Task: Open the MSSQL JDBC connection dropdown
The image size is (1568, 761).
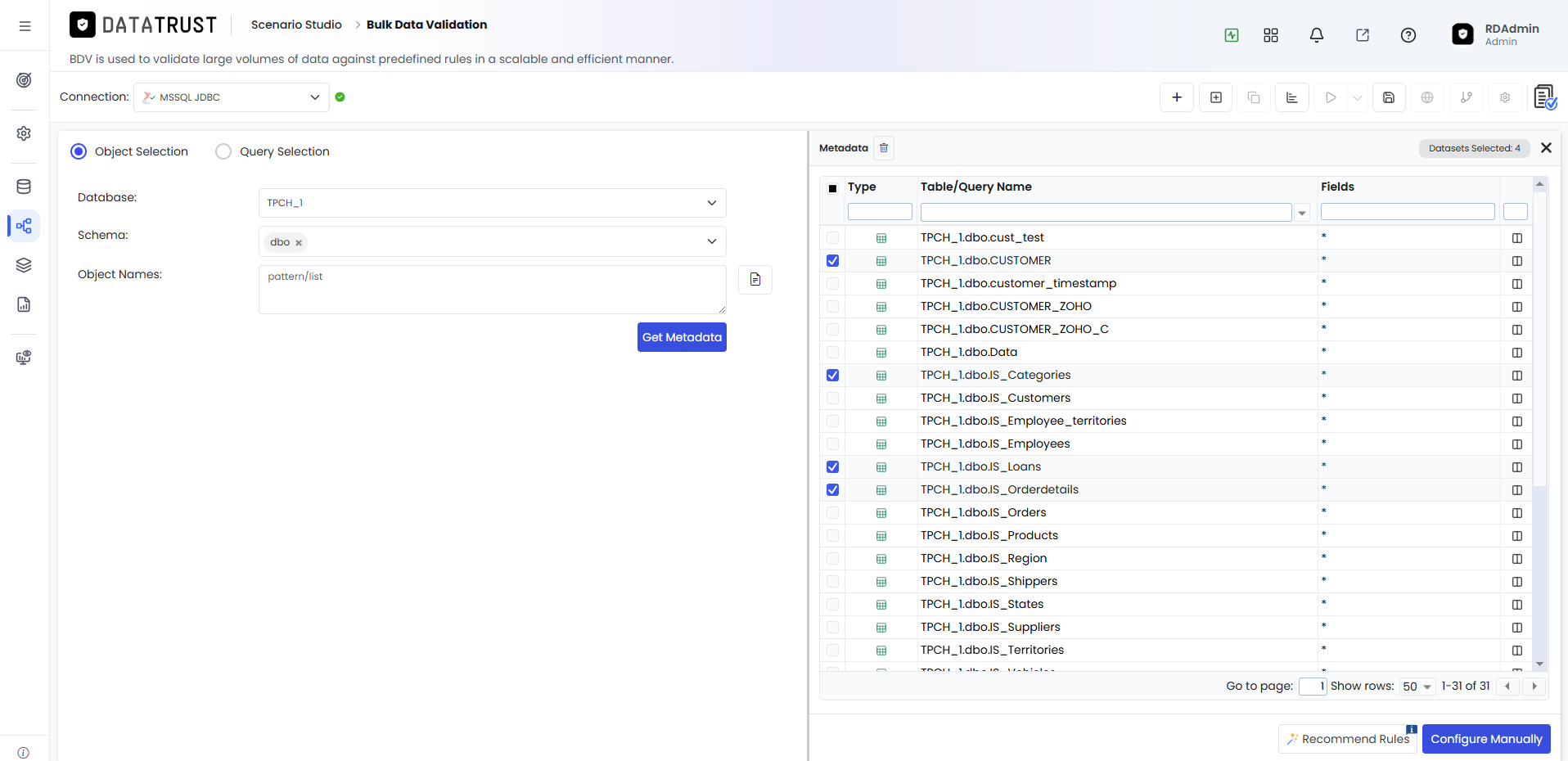Action: click(x=232, y=97)
